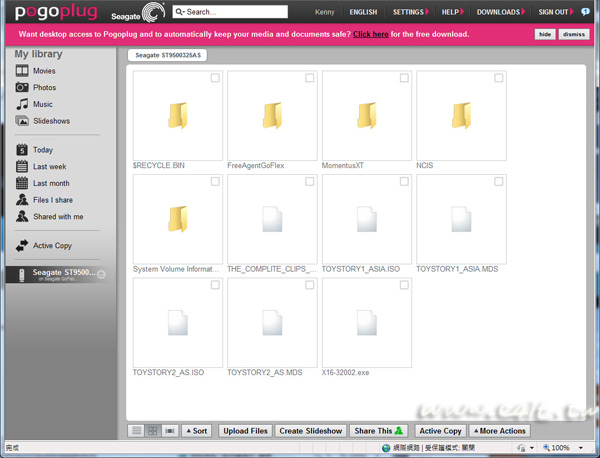Screen dimensions: 600x458
Task: Open Music library note icon
Action: 22,104
